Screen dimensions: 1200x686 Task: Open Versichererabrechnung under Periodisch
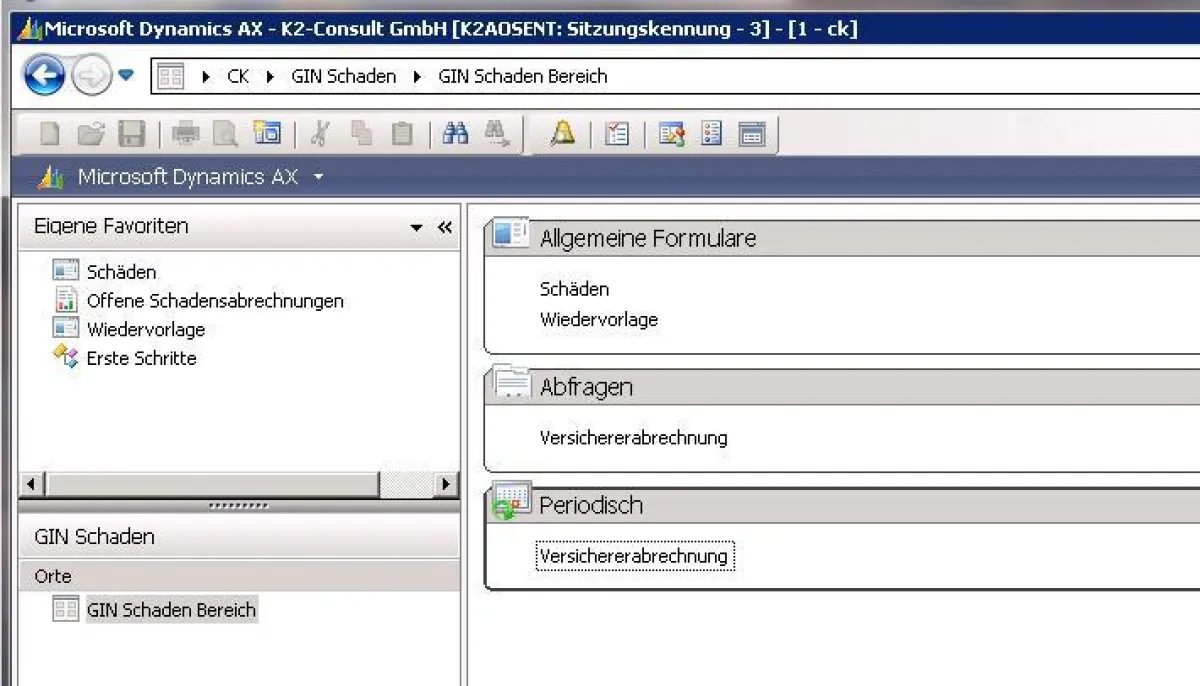(x=633, y=556)
